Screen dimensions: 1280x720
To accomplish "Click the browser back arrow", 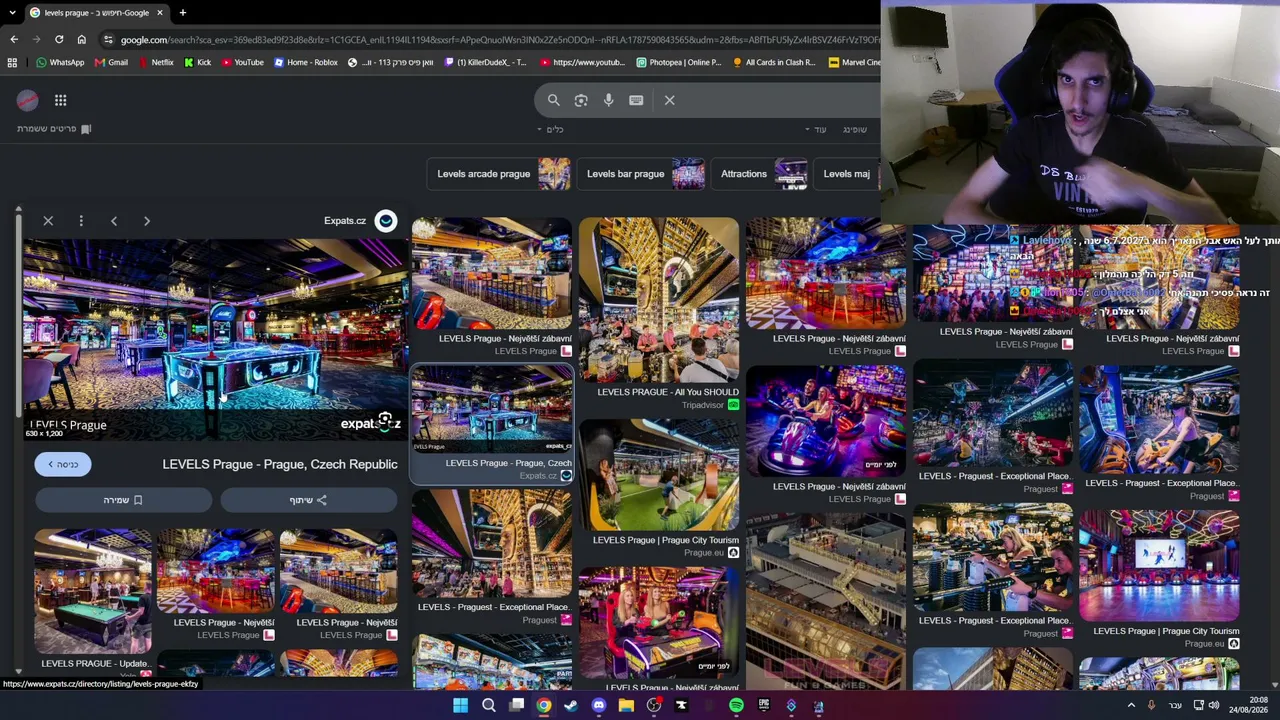I will tap(14, 39).
